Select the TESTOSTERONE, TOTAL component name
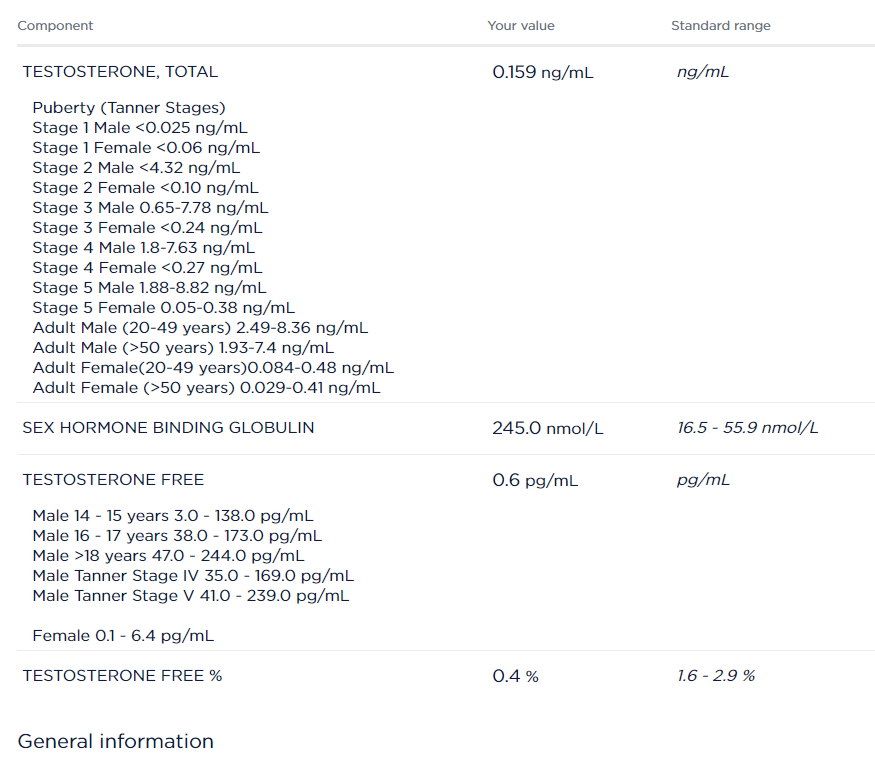The image size is (875, 757). tap(120, 72)
